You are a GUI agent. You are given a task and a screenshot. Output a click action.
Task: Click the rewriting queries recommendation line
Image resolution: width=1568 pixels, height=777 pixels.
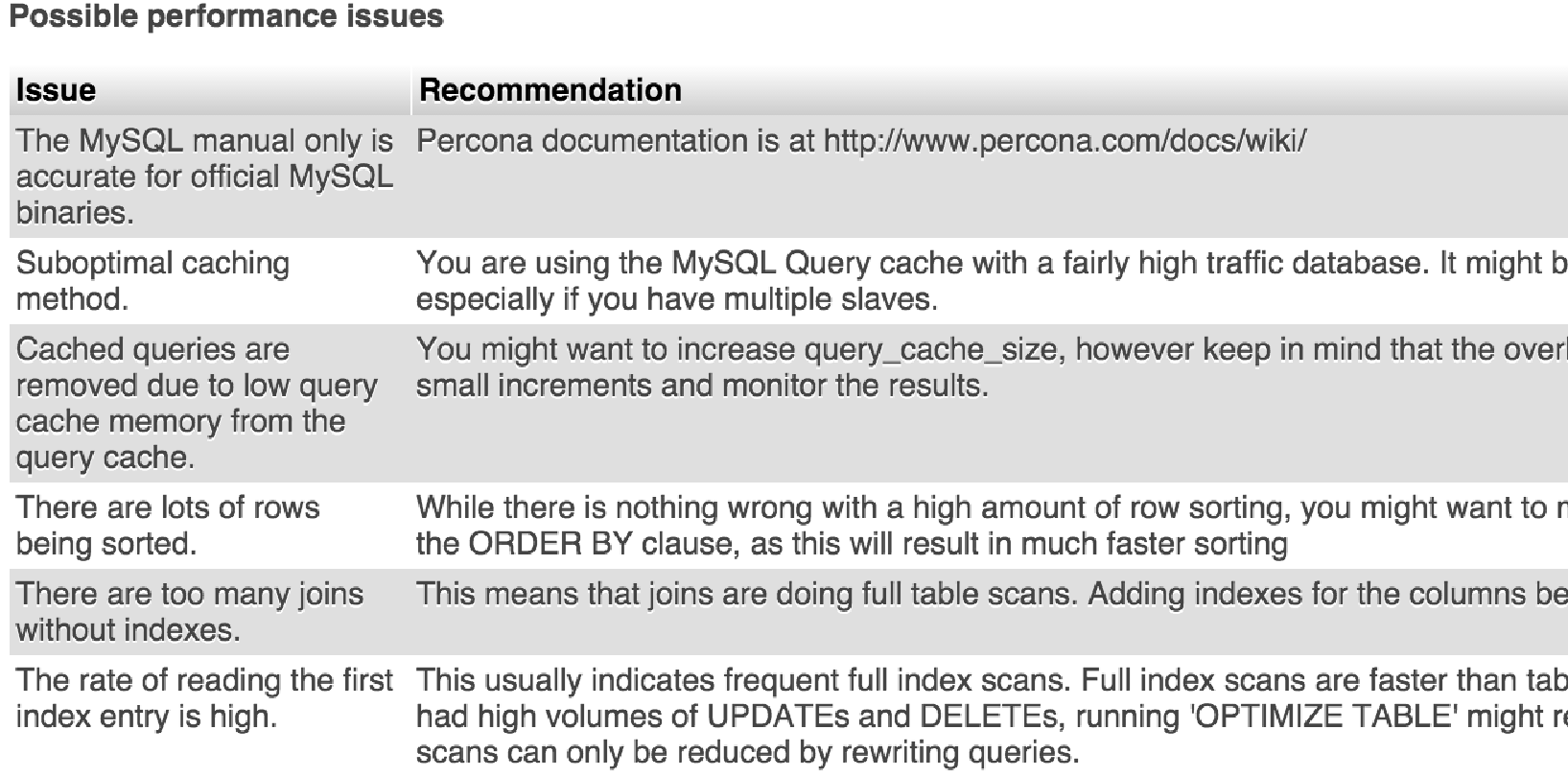click(x=747, y=753)
